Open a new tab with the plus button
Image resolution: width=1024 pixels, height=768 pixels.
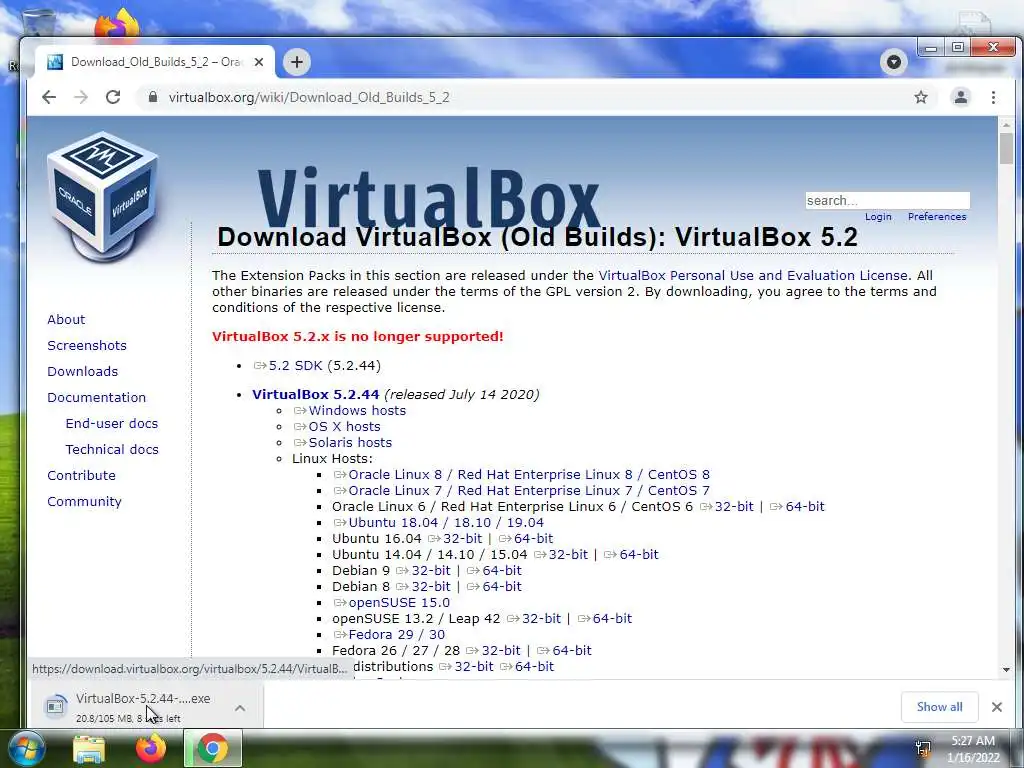pyautogui.click(x=297, y=62)
